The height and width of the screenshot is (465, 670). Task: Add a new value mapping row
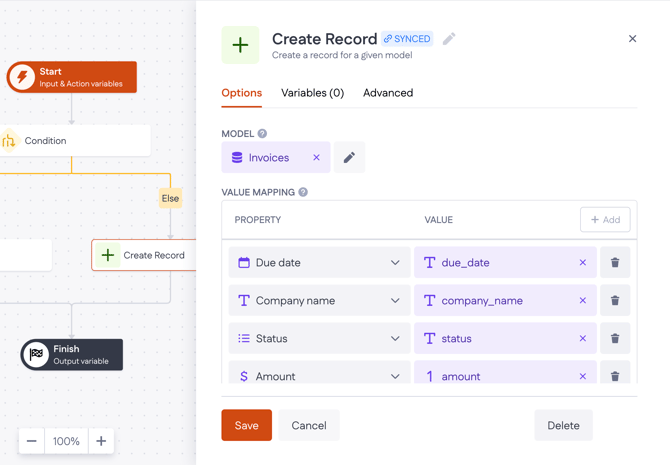point(605,220)
